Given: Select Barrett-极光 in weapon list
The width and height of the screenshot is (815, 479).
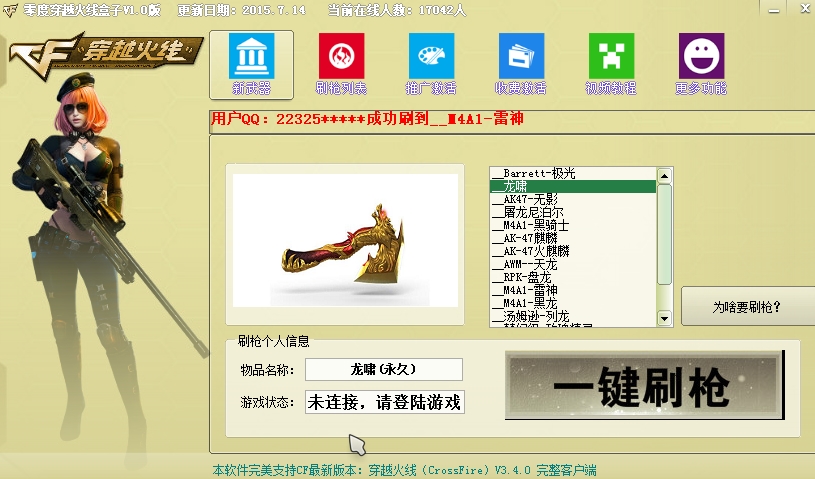Looking at the screenshot, I should click(573, 174).
